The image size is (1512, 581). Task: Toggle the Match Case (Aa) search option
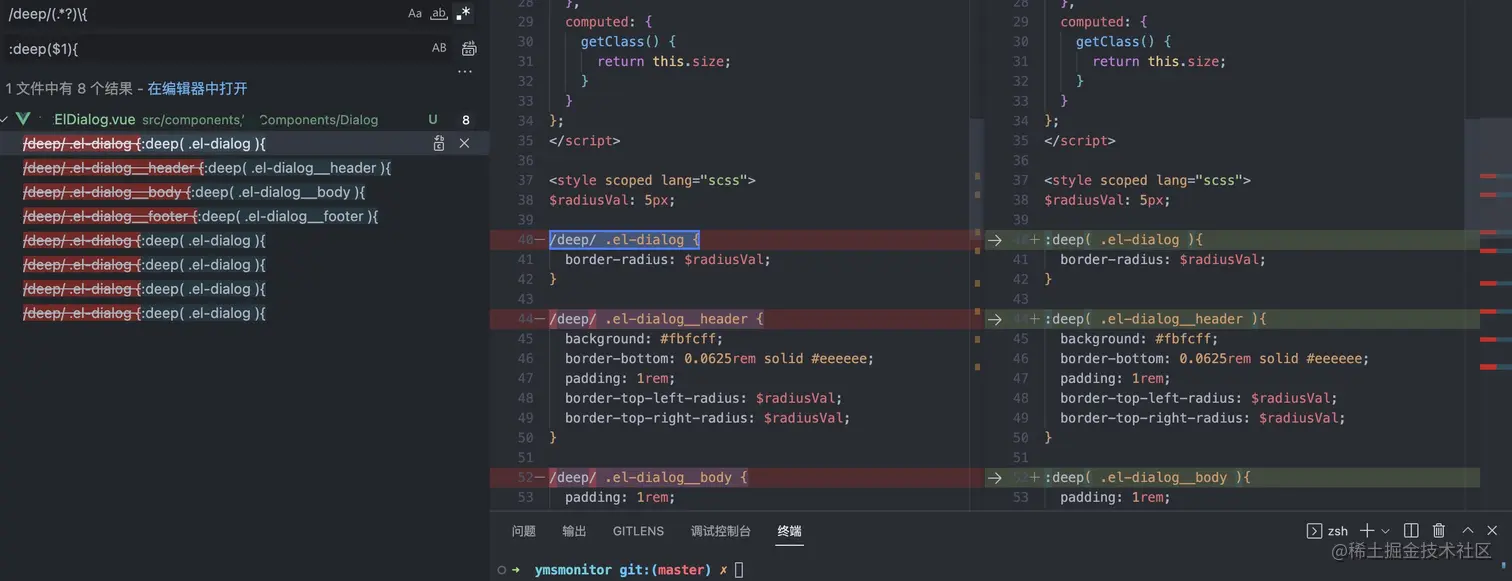pyautogui.click(x=415, y=14)
